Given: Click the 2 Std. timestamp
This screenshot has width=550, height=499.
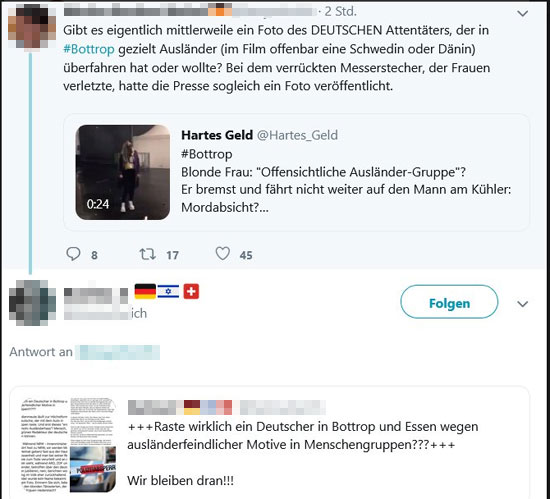Looking at the screenshot, I should pyautogui.click(x=340, y=12).
